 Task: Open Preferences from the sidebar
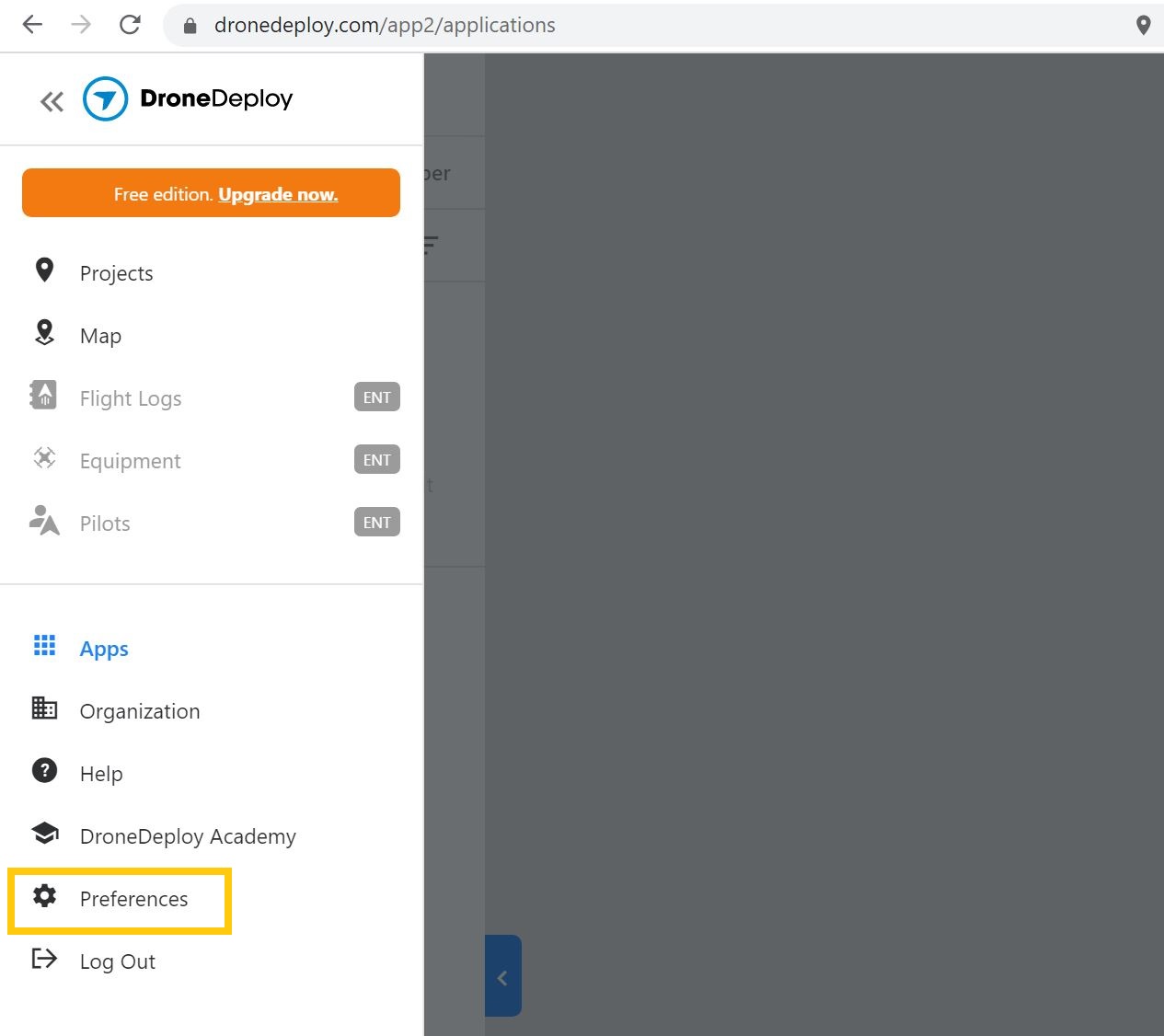pos(120,899)
